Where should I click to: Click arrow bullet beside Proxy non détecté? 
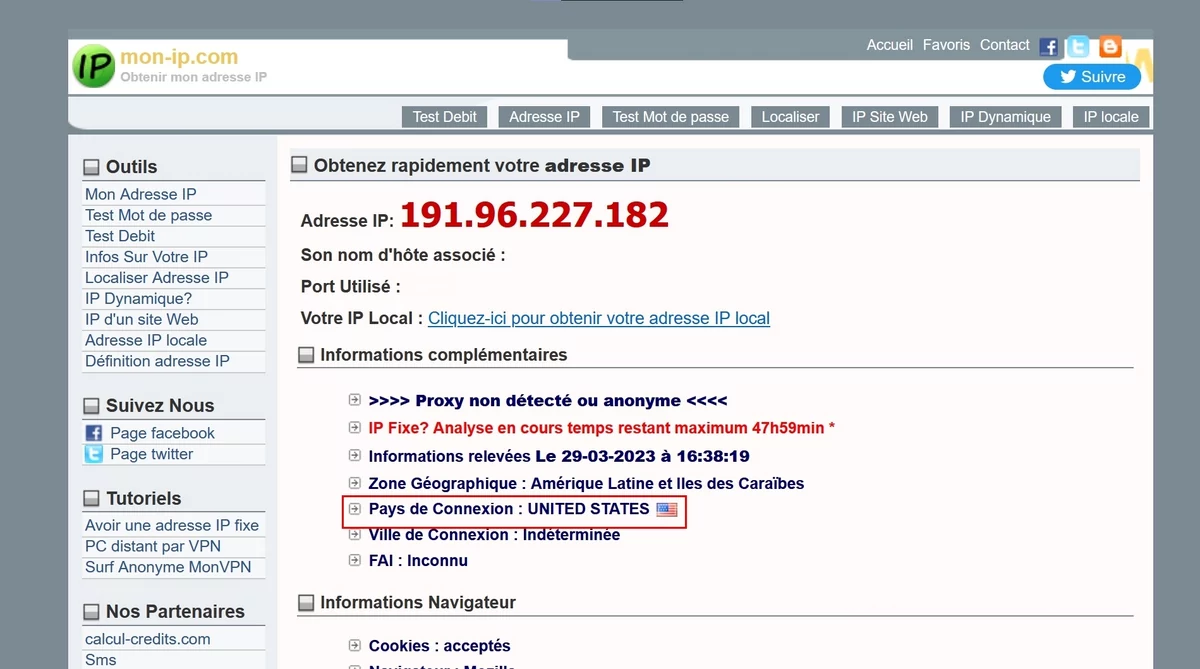[354, 400]
